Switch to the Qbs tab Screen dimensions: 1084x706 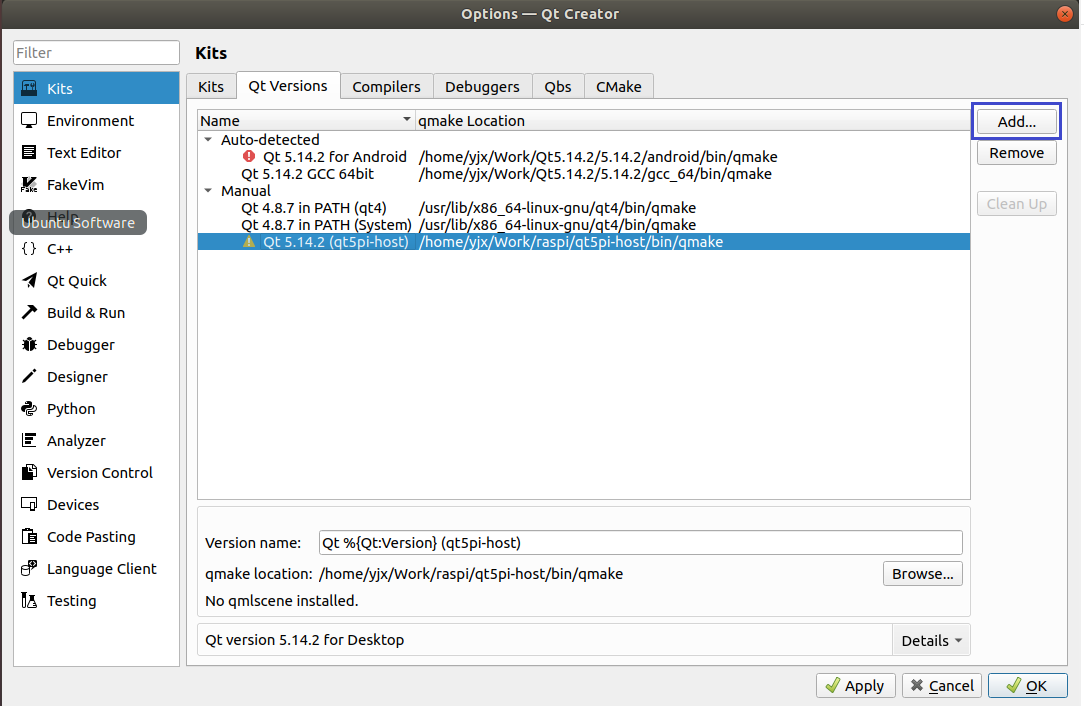[x=558, y=86]
